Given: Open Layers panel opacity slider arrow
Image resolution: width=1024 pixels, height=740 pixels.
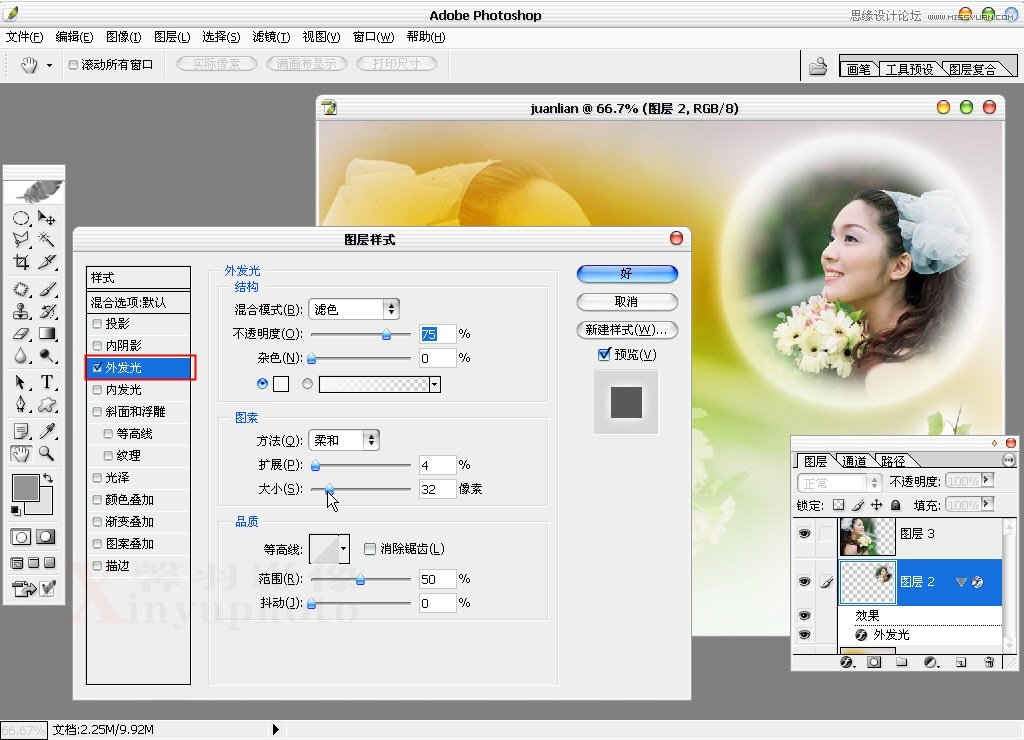Looking at the screenshot, I should [x=987, y=481].
